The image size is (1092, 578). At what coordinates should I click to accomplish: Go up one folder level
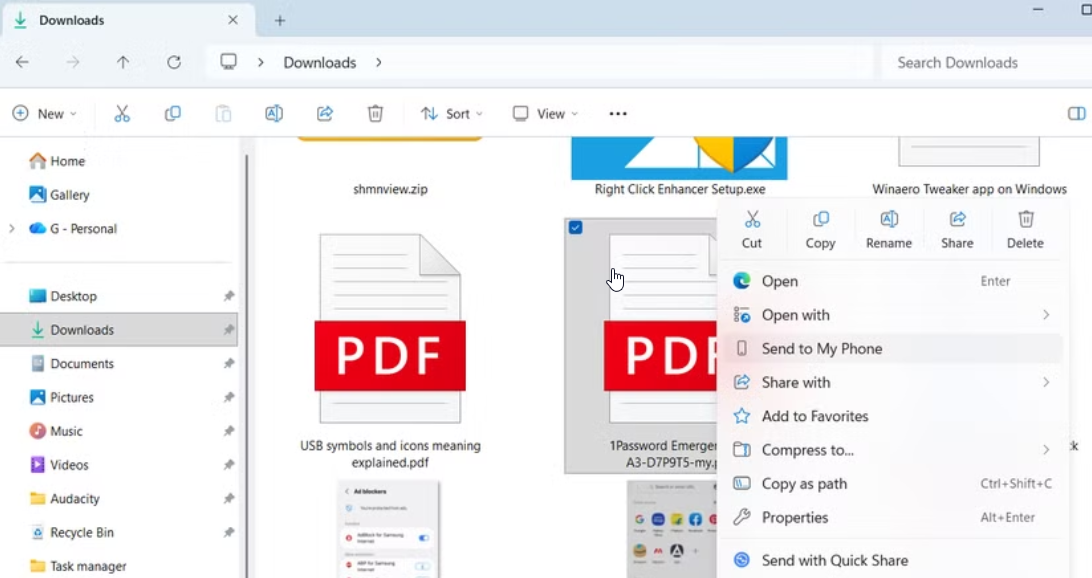123,62
